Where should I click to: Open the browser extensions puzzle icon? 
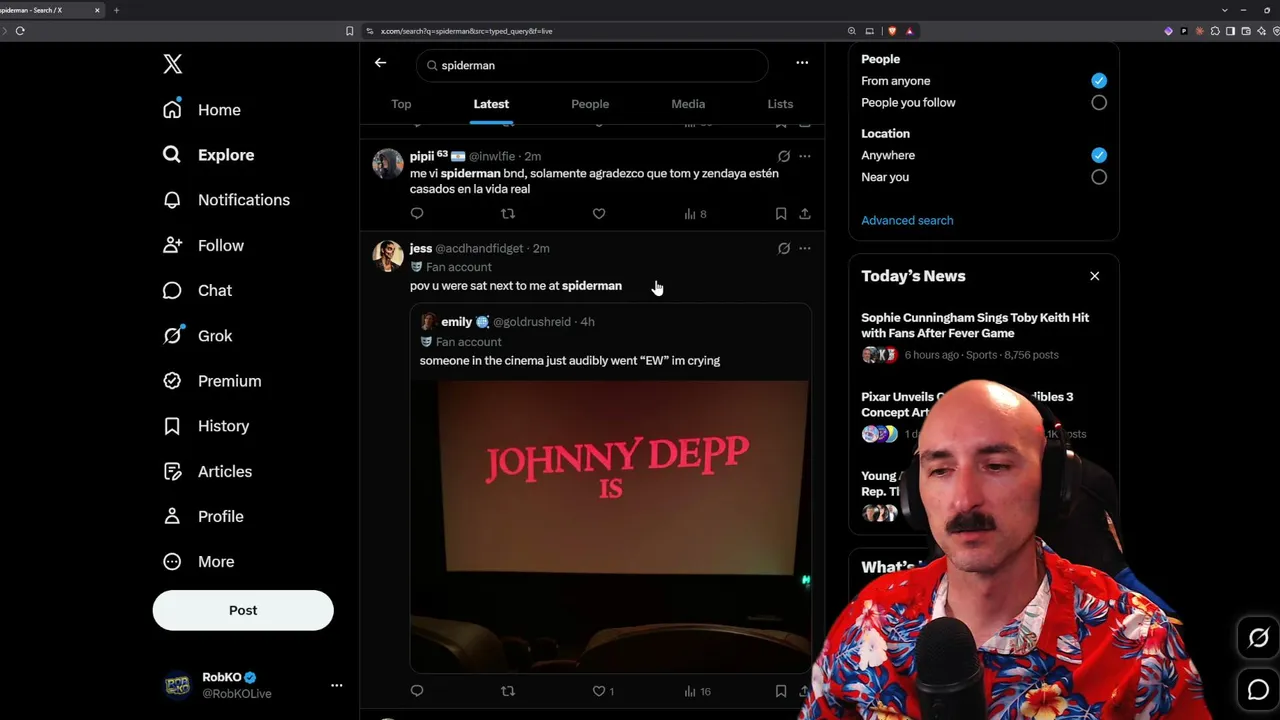1215,31
